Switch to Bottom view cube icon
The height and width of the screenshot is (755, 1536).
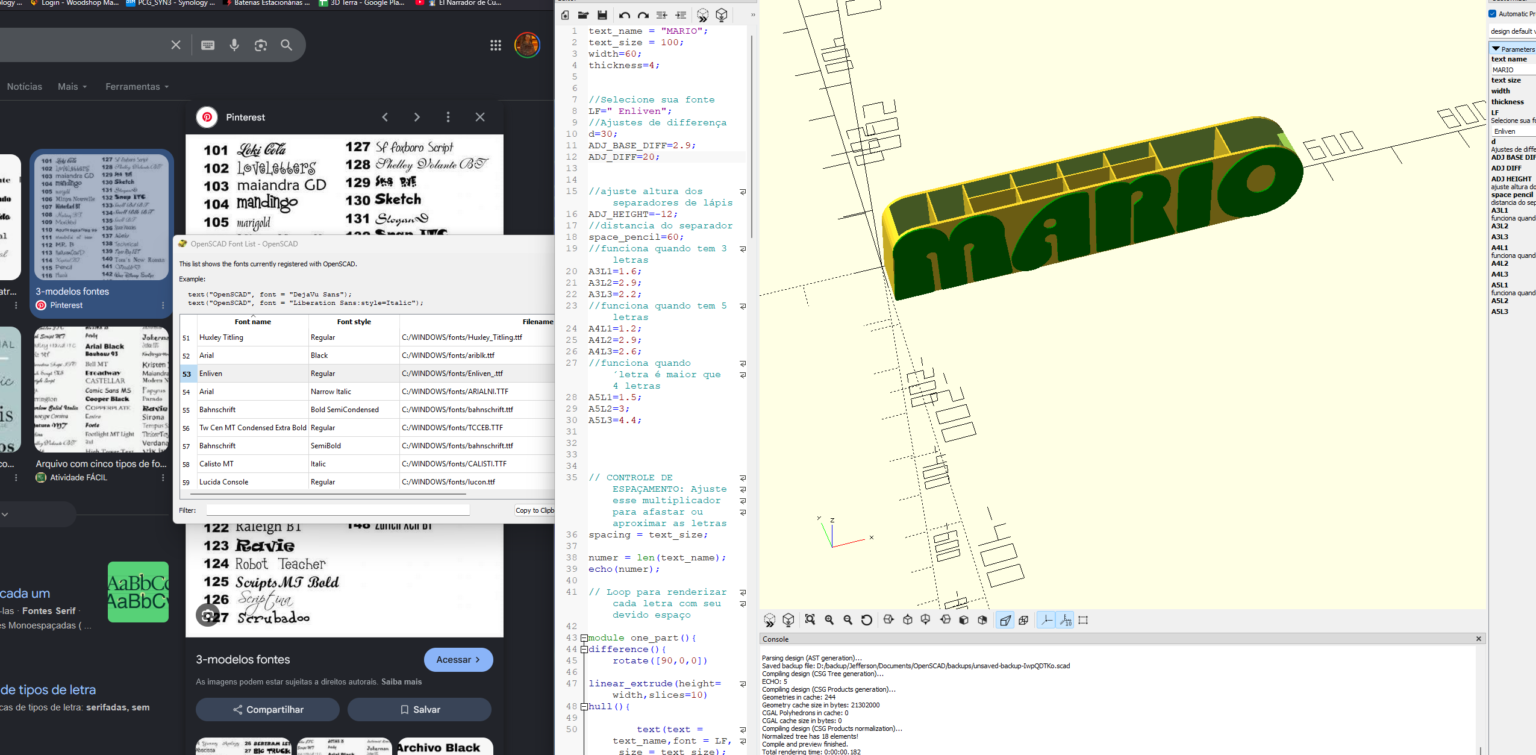926,620
